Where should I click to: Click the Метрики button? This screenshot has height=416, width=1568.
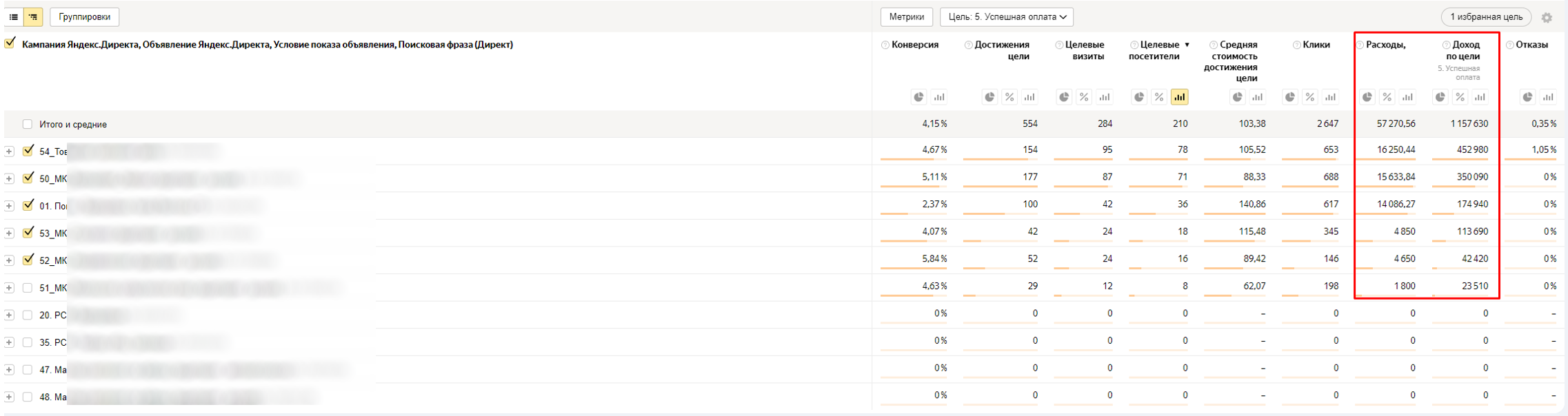click(x=906, y=17)
